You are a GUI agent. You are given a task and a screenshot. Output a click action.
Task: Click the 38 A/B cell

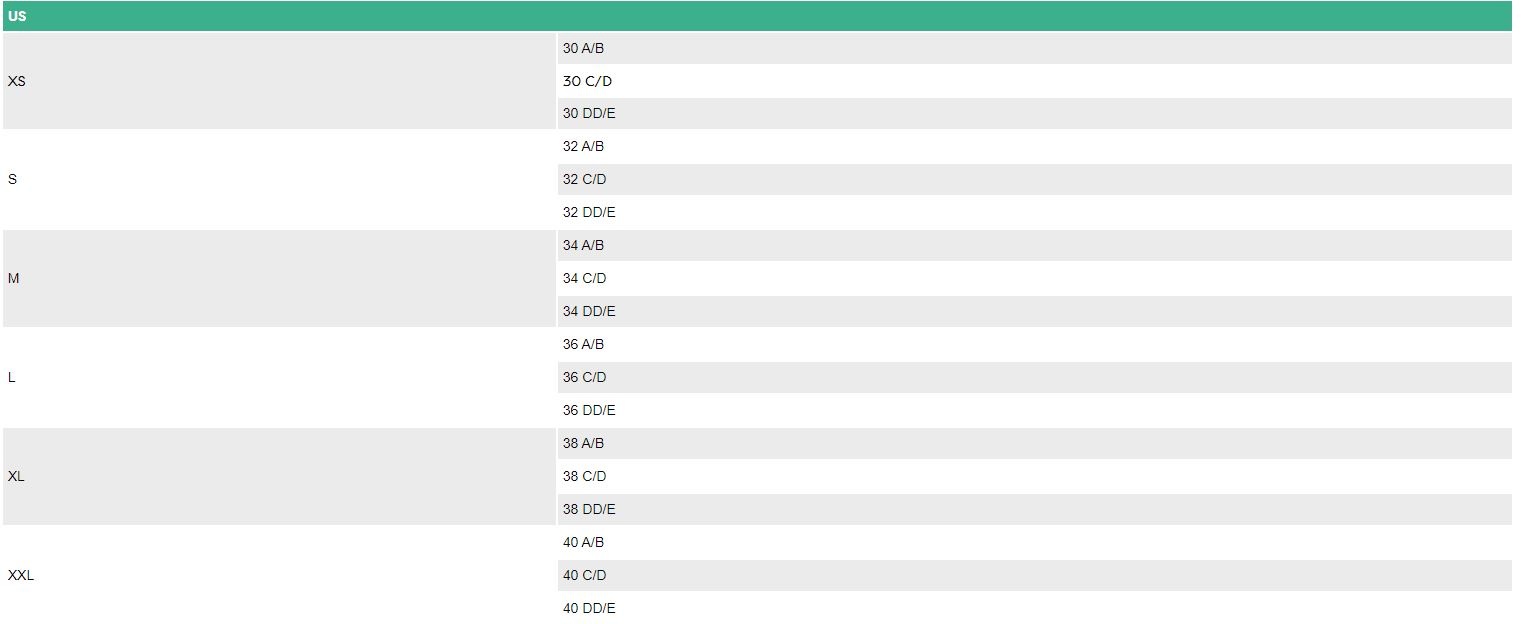tap(1035, 444)
